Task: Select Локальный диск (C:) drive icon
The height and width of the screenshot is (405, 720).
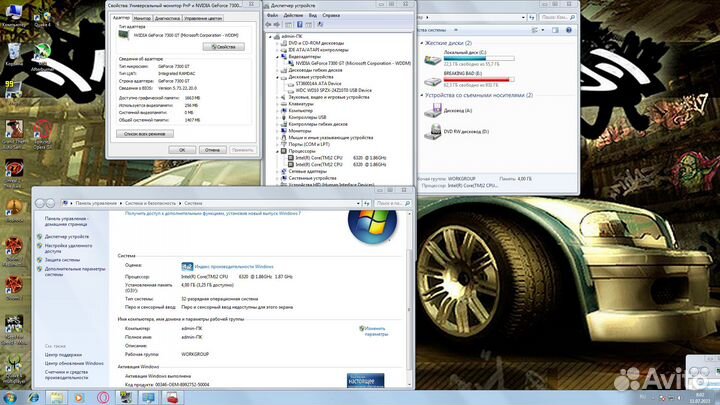Action: click(433, 59)
